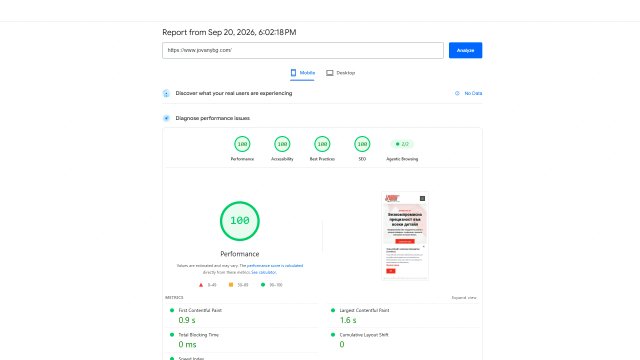Click the page screenshot thumbnail
The width and height of the screenshot is (640, 360).
(x=405, y=236)
